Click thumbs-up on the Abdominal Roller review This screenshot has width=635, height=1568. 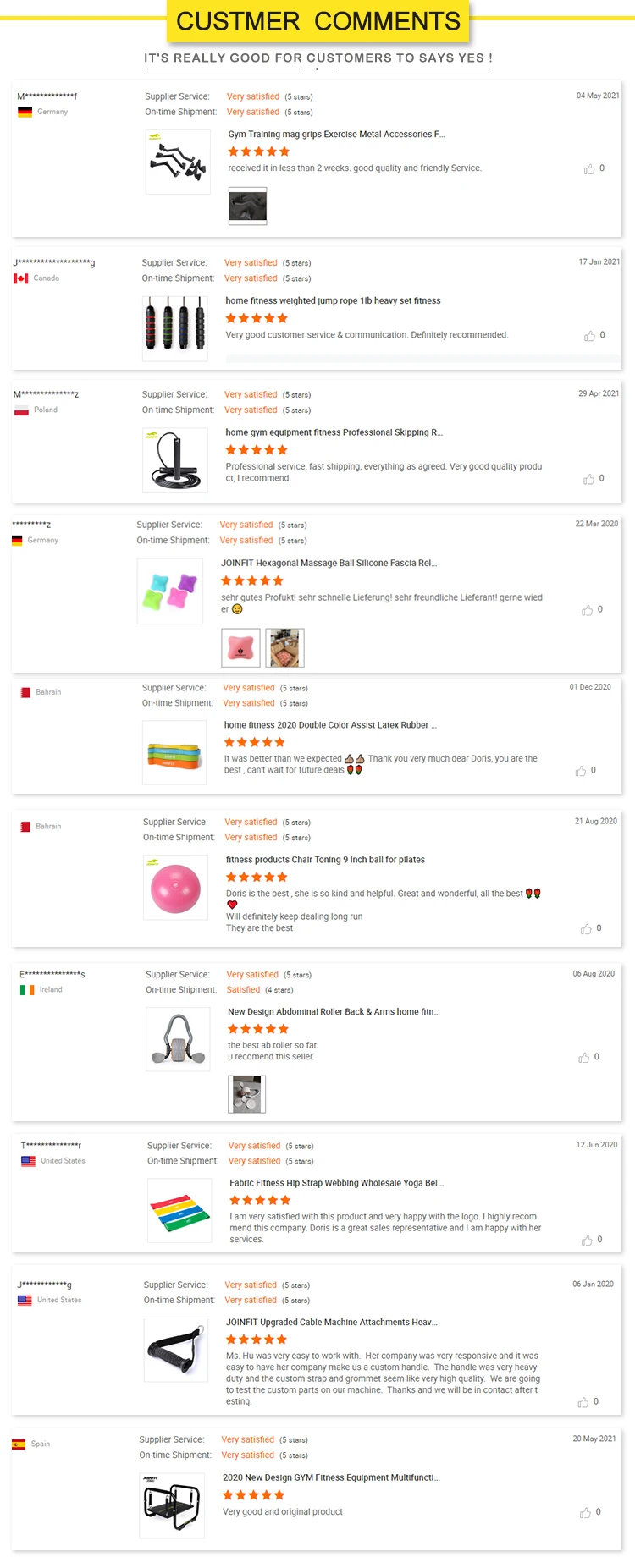click(x=583, y=1058)
